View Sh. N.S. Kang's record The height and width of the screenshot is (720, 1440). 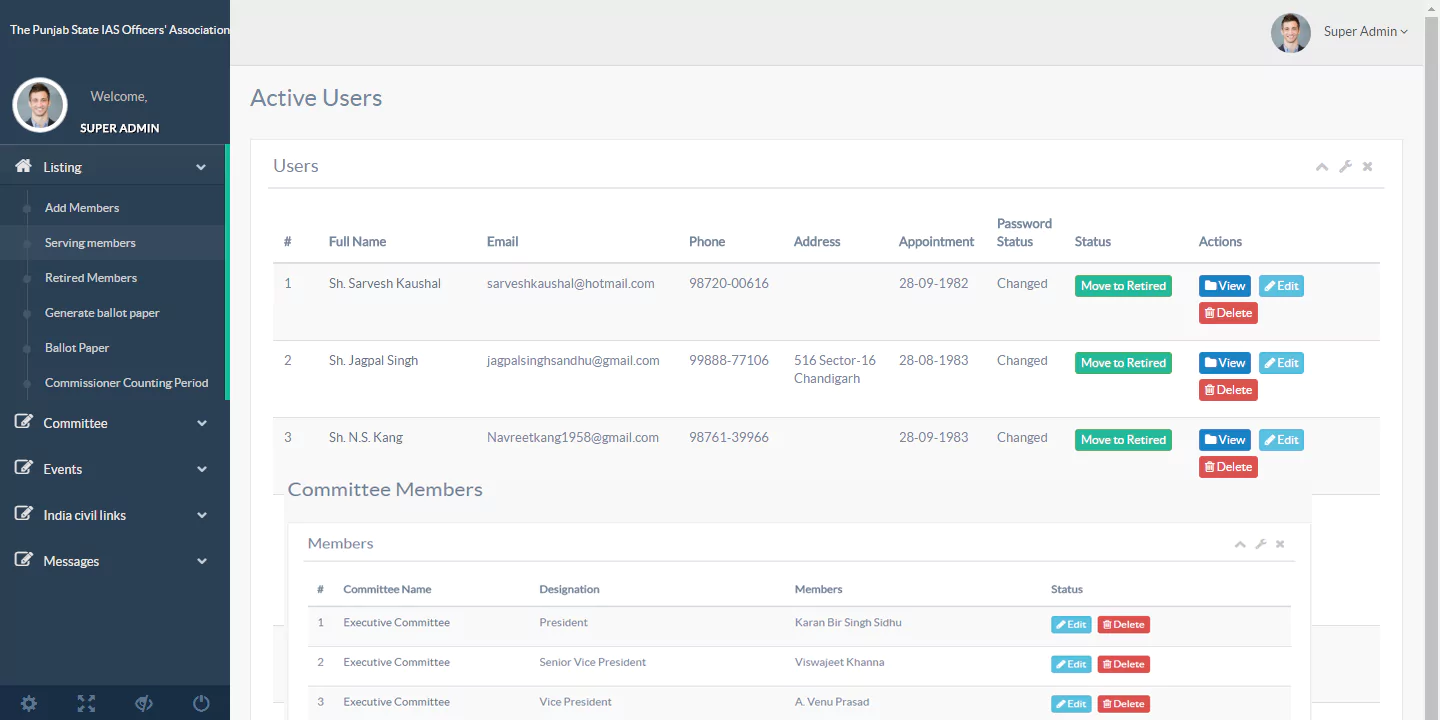[x=1225, y=440]
